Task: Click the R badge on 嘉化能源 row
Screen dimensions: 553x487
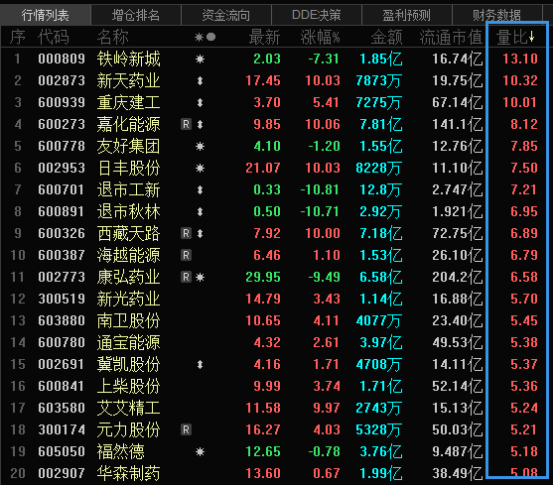Action: (186, 124)
